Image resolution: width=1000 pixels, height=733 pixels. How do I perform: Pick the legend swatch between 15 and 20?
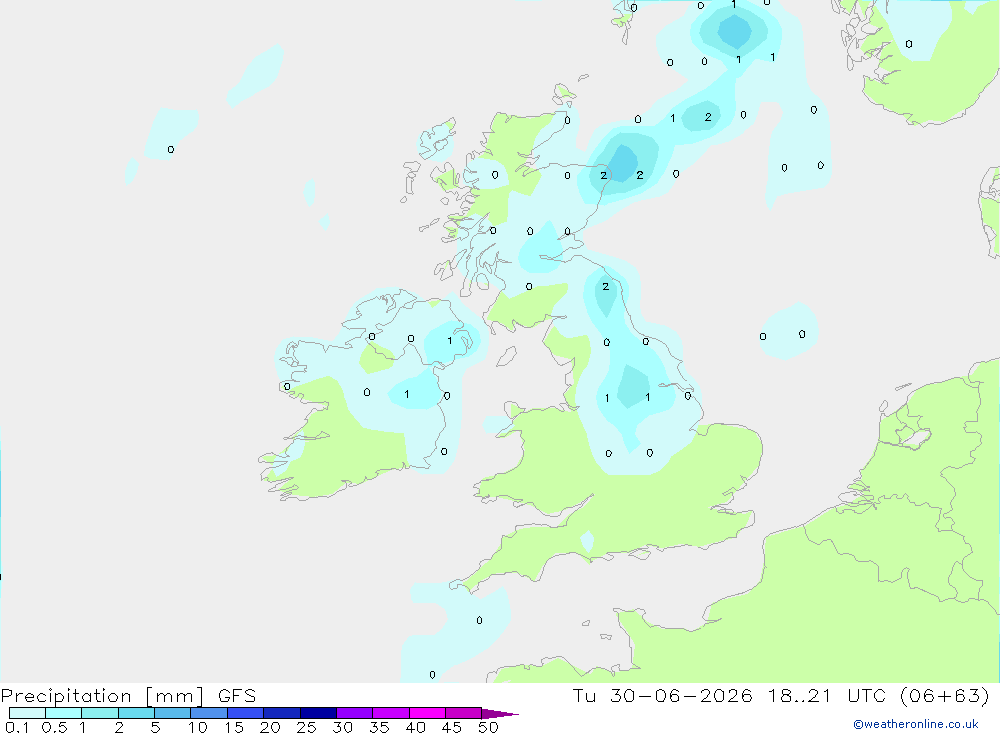tap(246, 713)
